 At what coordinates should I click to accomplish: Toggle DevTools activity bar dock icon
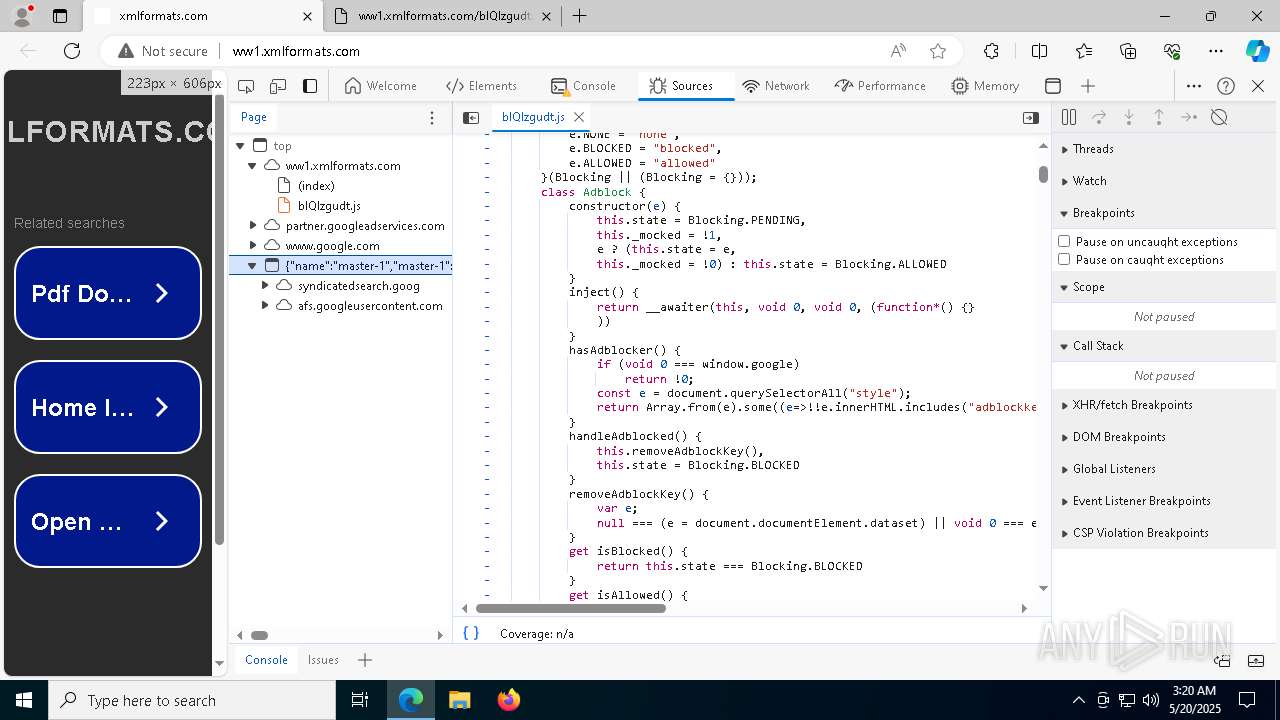[310, 86]
